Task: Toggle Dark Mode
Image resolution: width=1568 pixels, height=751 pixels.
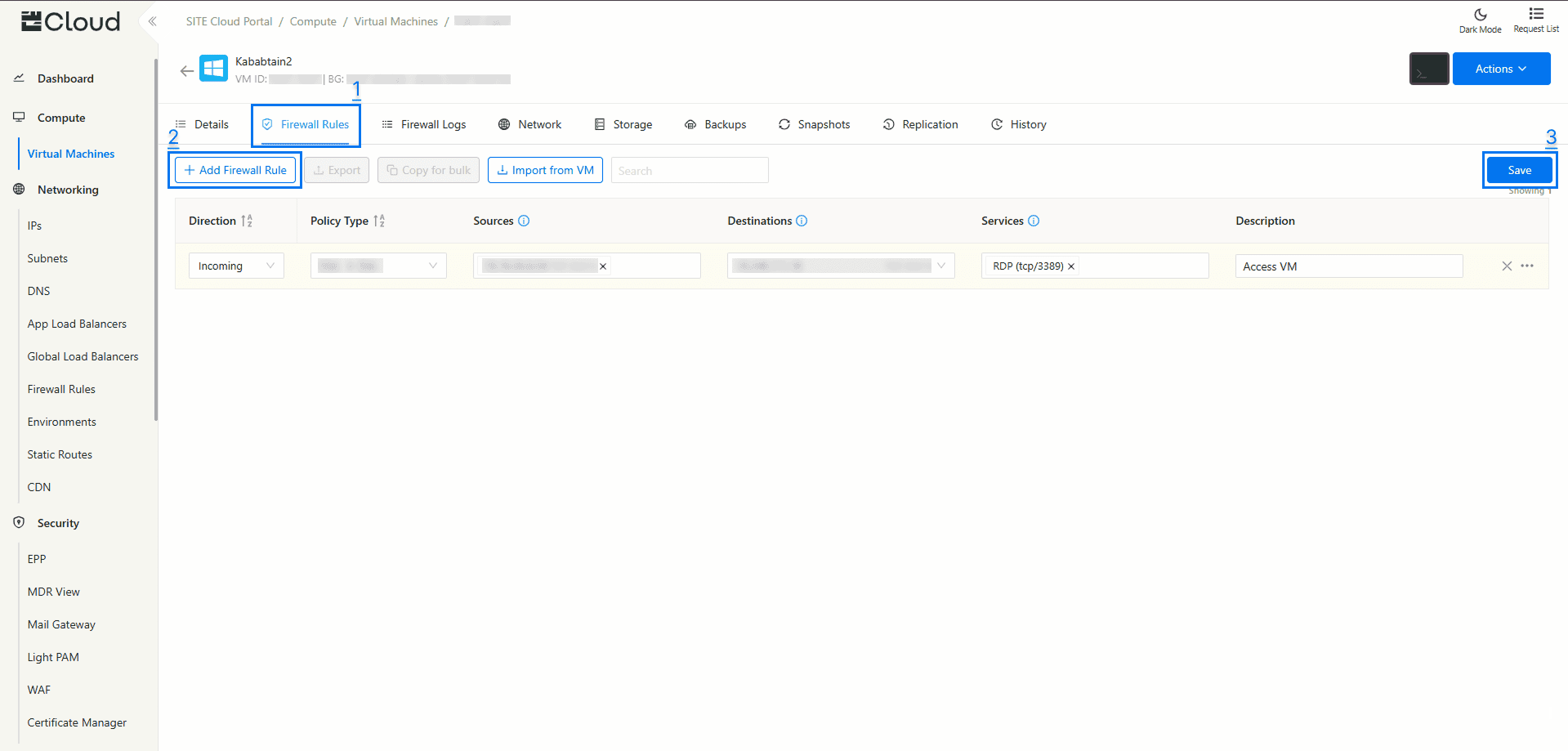Action: point(1480,20)
